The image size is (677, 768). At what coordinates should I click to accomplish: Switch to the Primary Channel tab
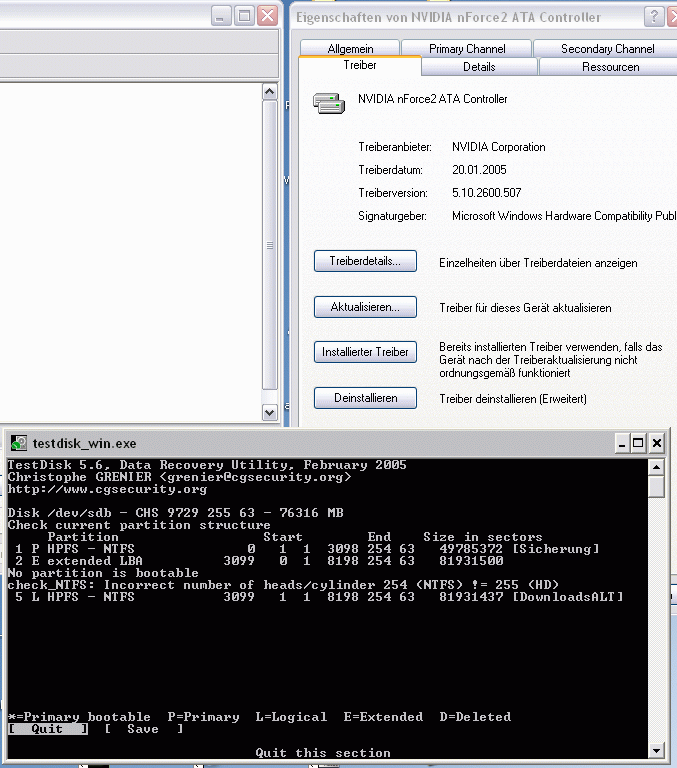[466, 48]
